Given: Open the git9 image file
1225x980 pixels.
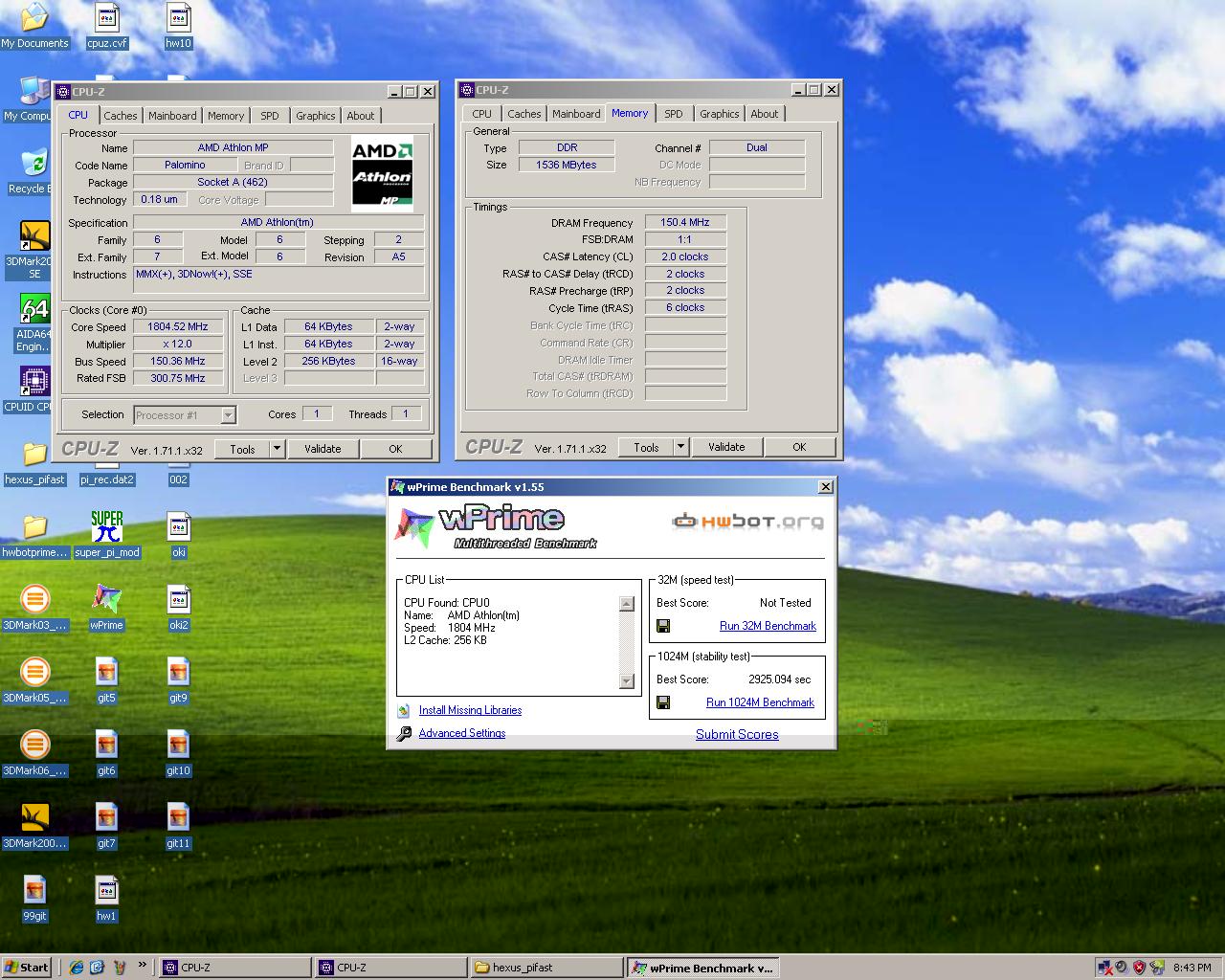Looking at the screenshot, I should (178, 681).
